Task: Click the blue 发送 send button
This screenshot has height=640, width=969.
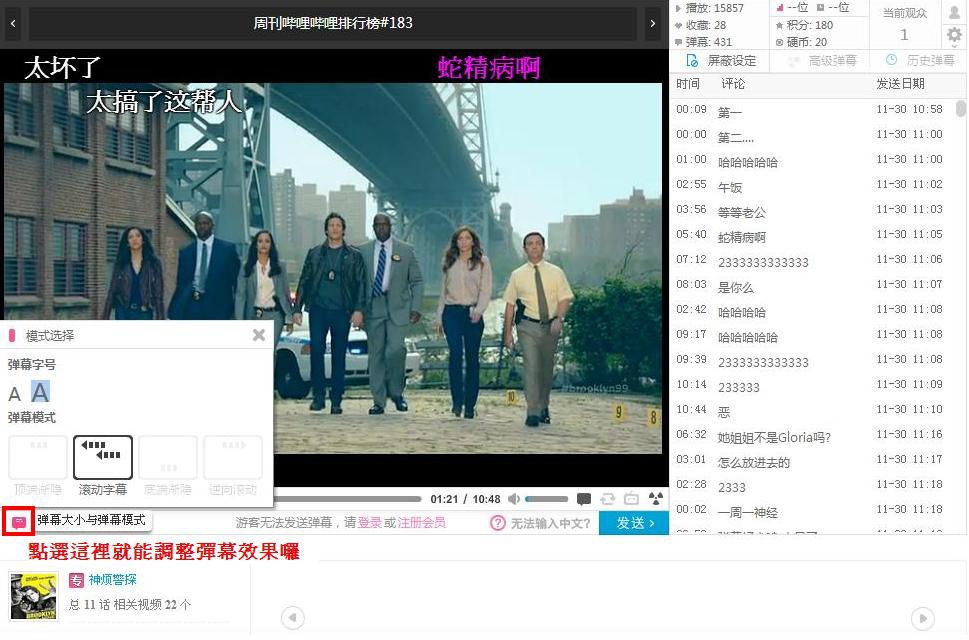Action: [634, 523]
